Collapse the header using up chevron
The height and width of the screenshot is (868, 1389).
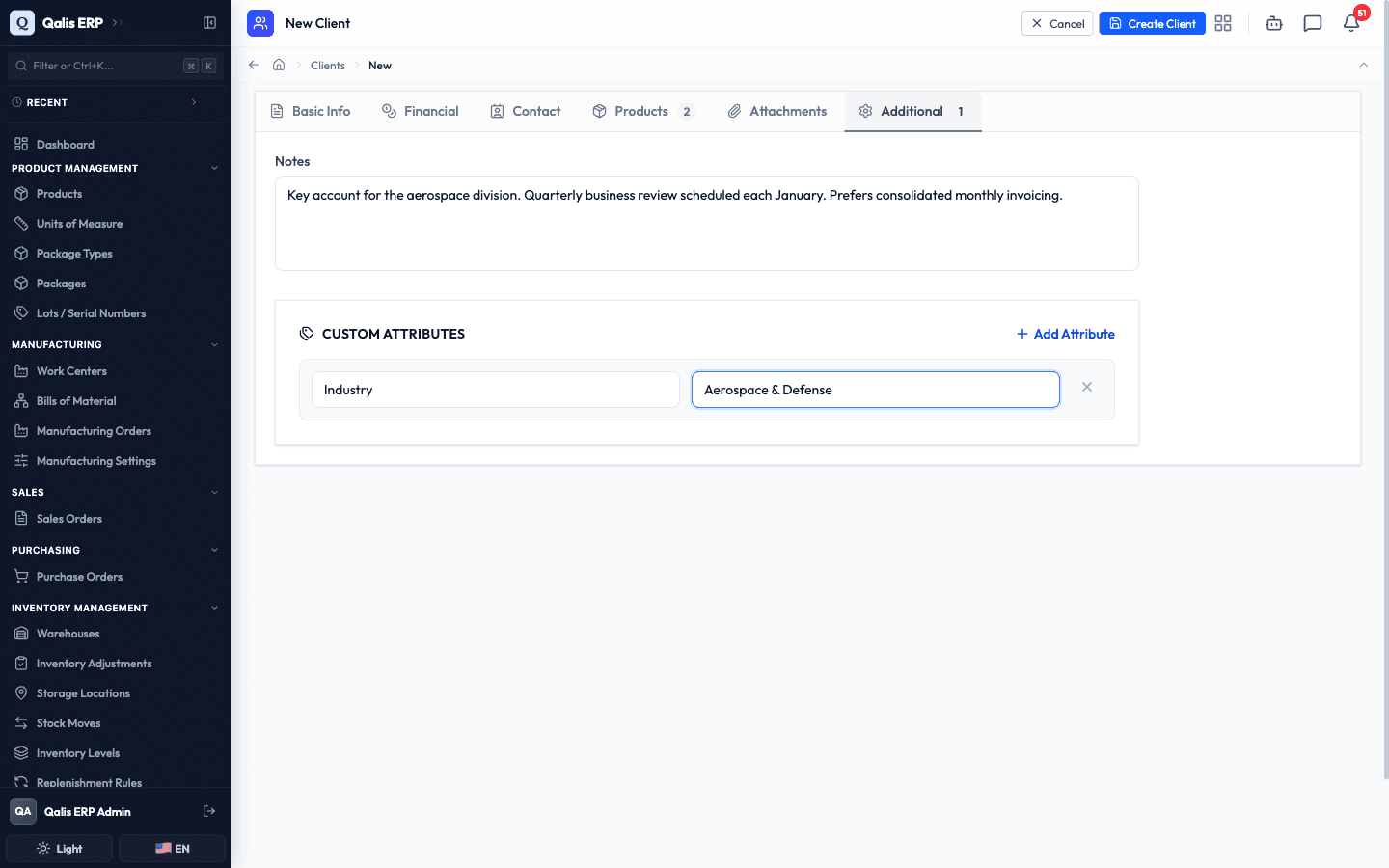1364,65
